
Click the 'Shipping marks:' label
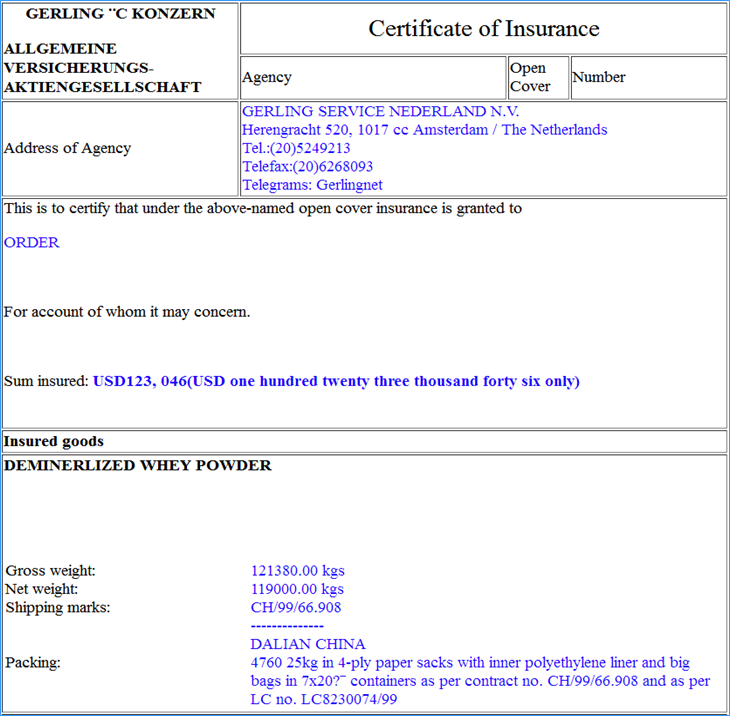coord(58,608)
